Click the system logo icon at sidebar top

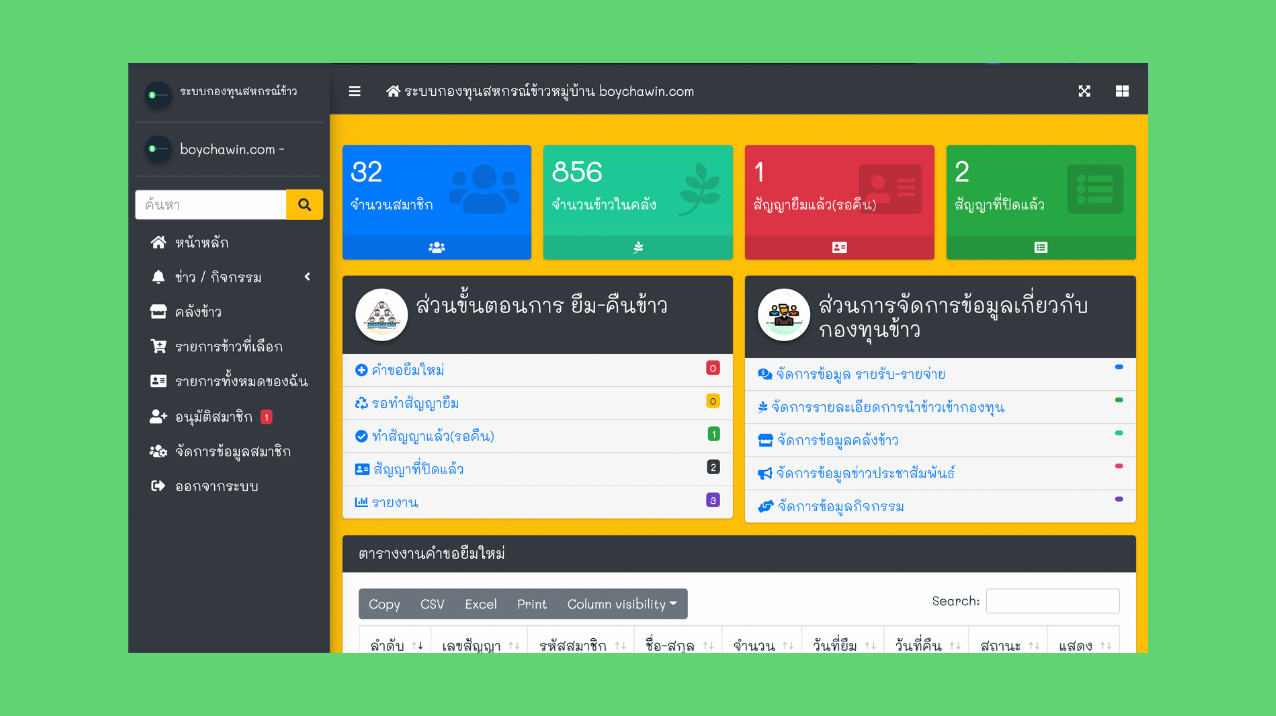point(158,95)
